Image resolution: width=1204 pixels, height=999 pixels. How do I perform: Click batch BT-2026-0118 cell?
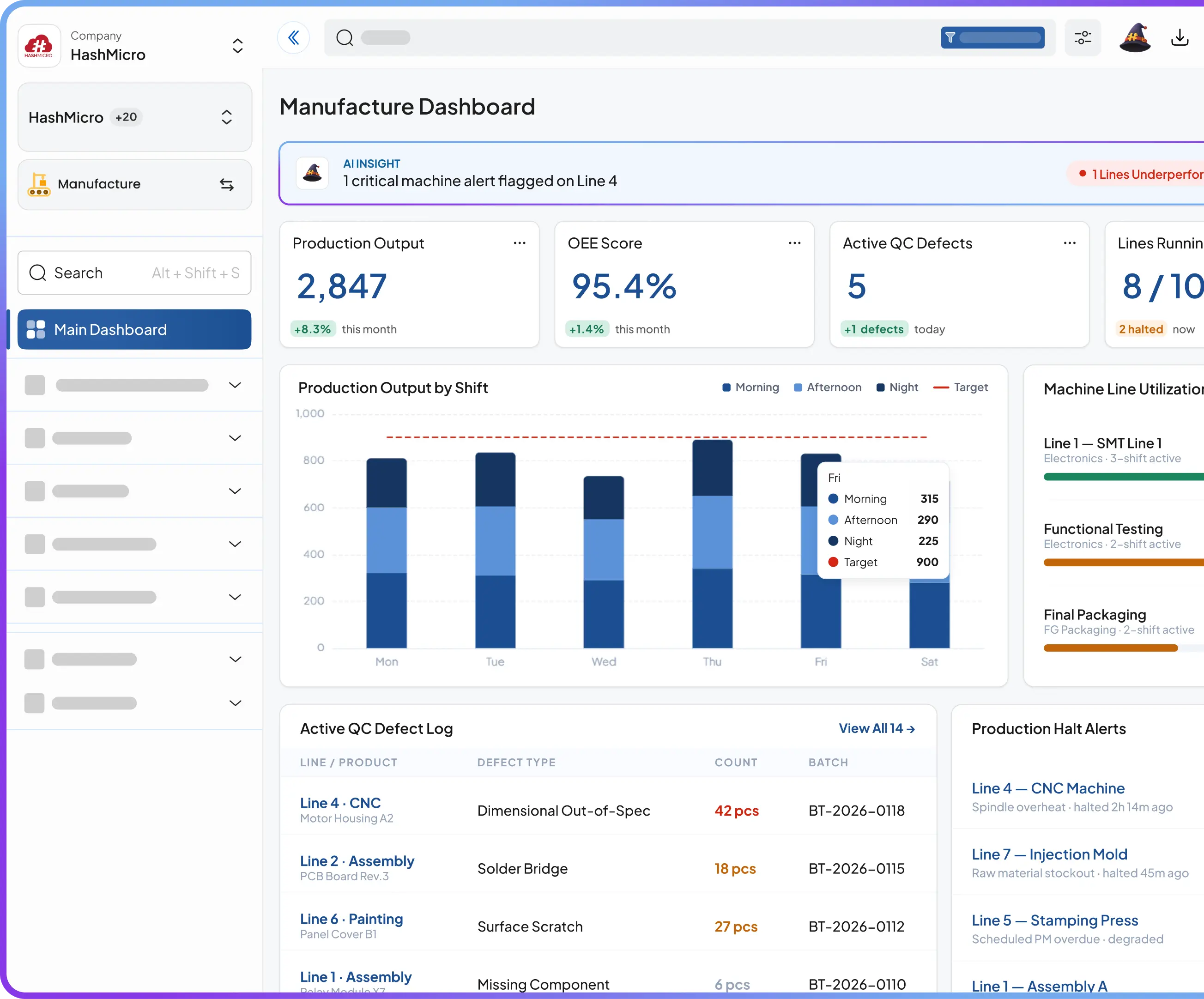[x=857, y=810]
